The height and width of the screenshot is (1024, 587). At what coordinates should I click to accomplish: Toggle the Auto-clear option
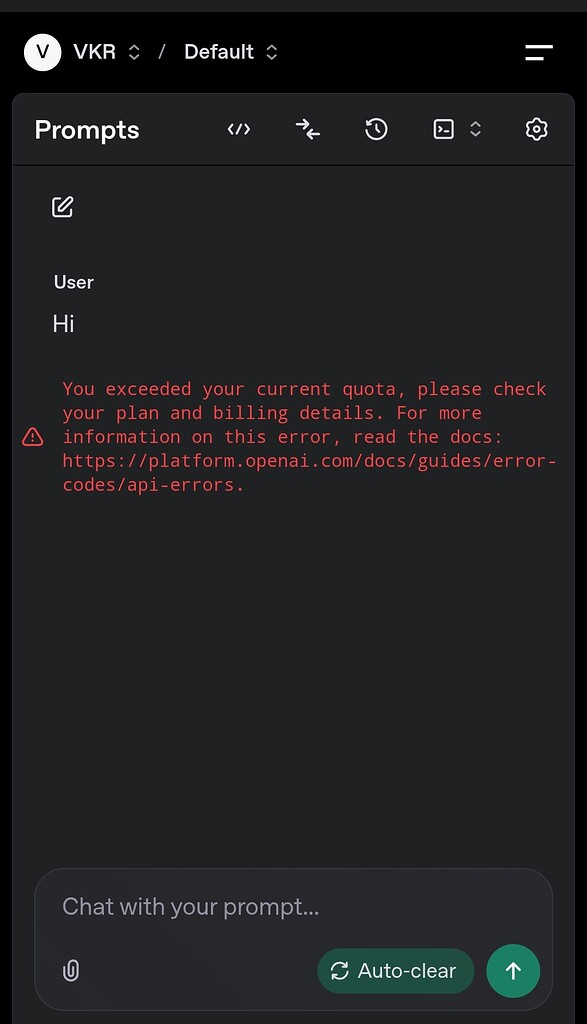coord(396,971)
